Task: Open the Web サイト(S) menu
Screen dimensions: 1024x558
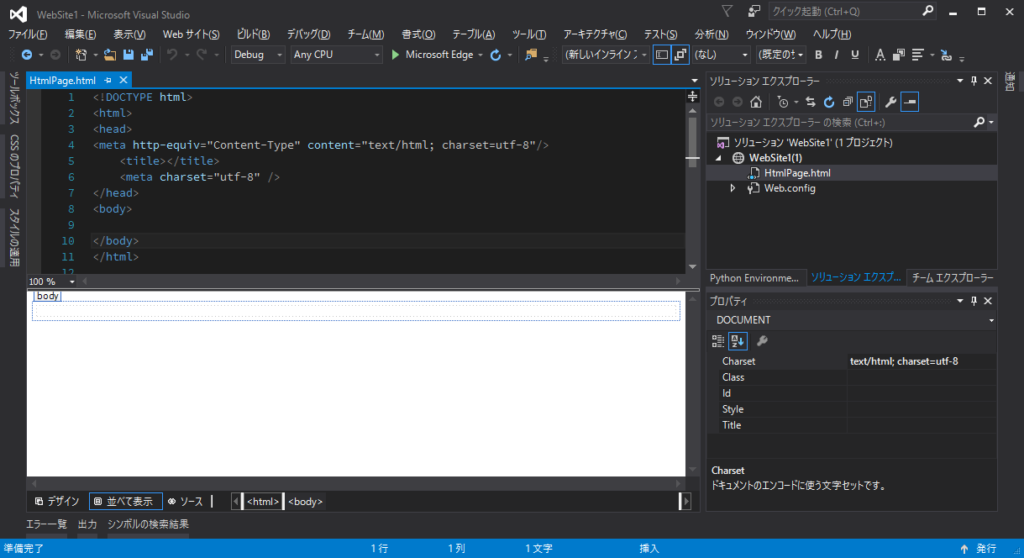Action: (x=191, y=34)
